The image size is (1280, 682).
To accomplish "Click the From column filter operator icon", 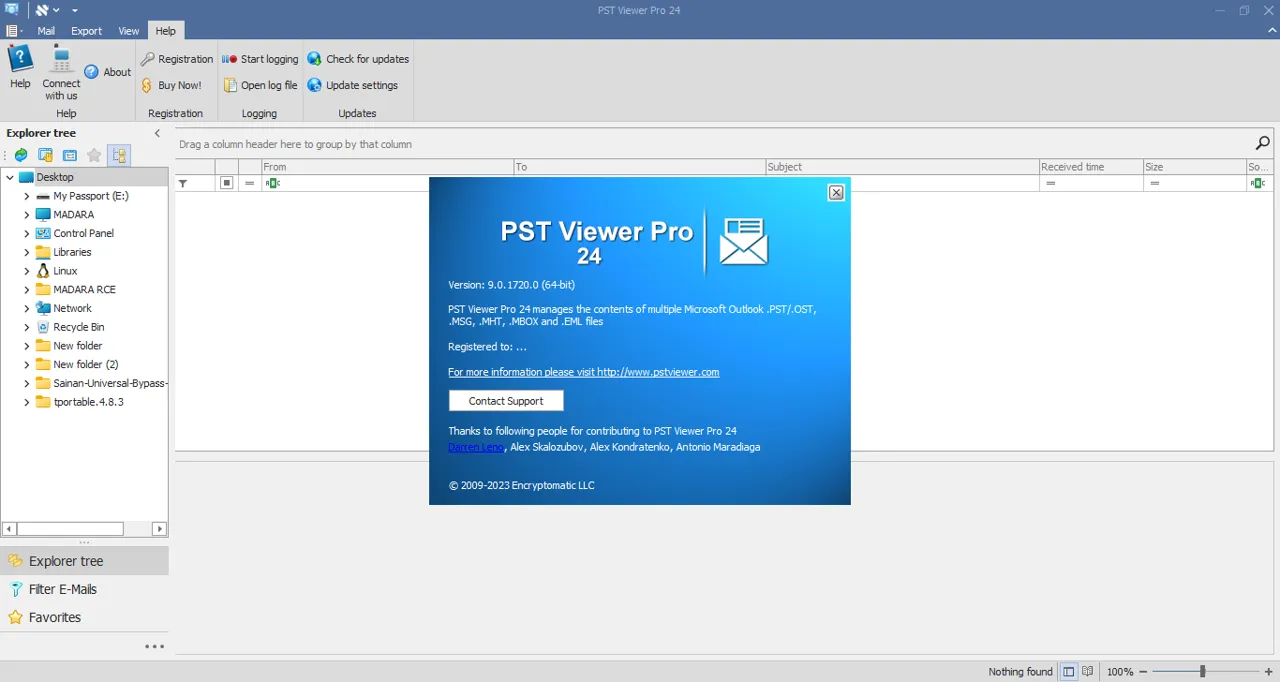I will pyautogui.click(x=272, y=183).
